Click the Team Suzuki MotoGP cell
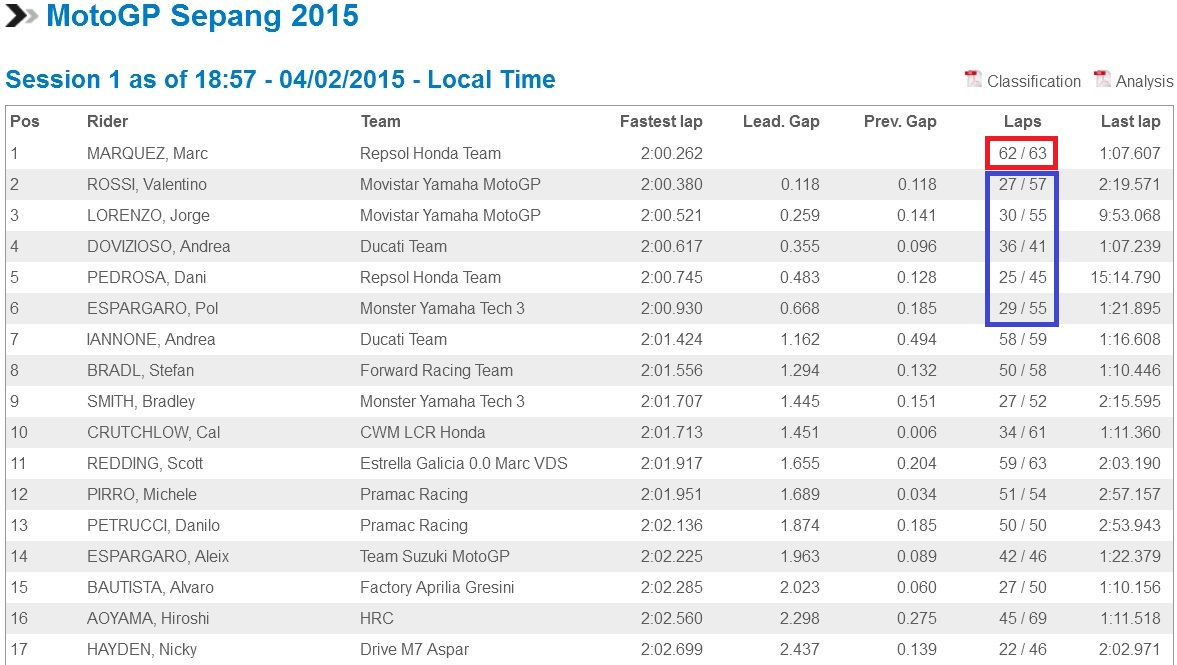This screenshot has width=1177, height=665. (x=434, y=557)
